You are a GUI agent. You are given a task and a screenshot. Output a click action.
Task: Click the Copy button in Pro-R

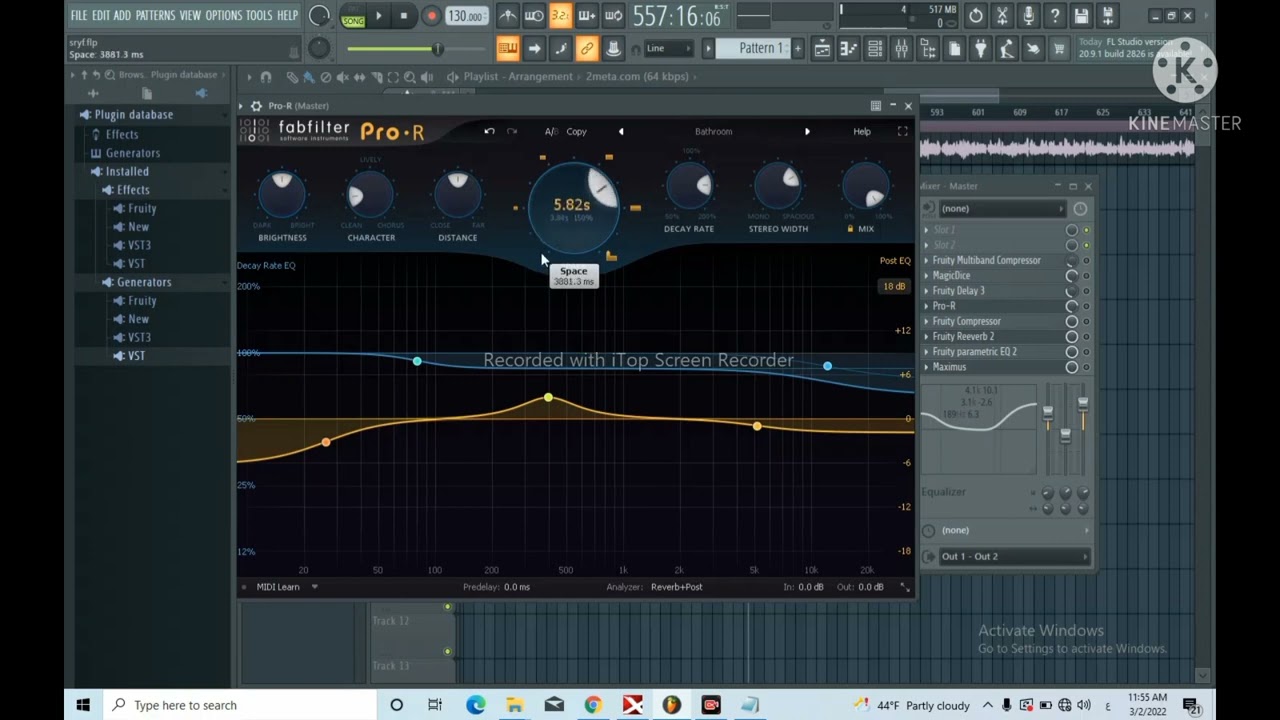(x=577, y=131)
